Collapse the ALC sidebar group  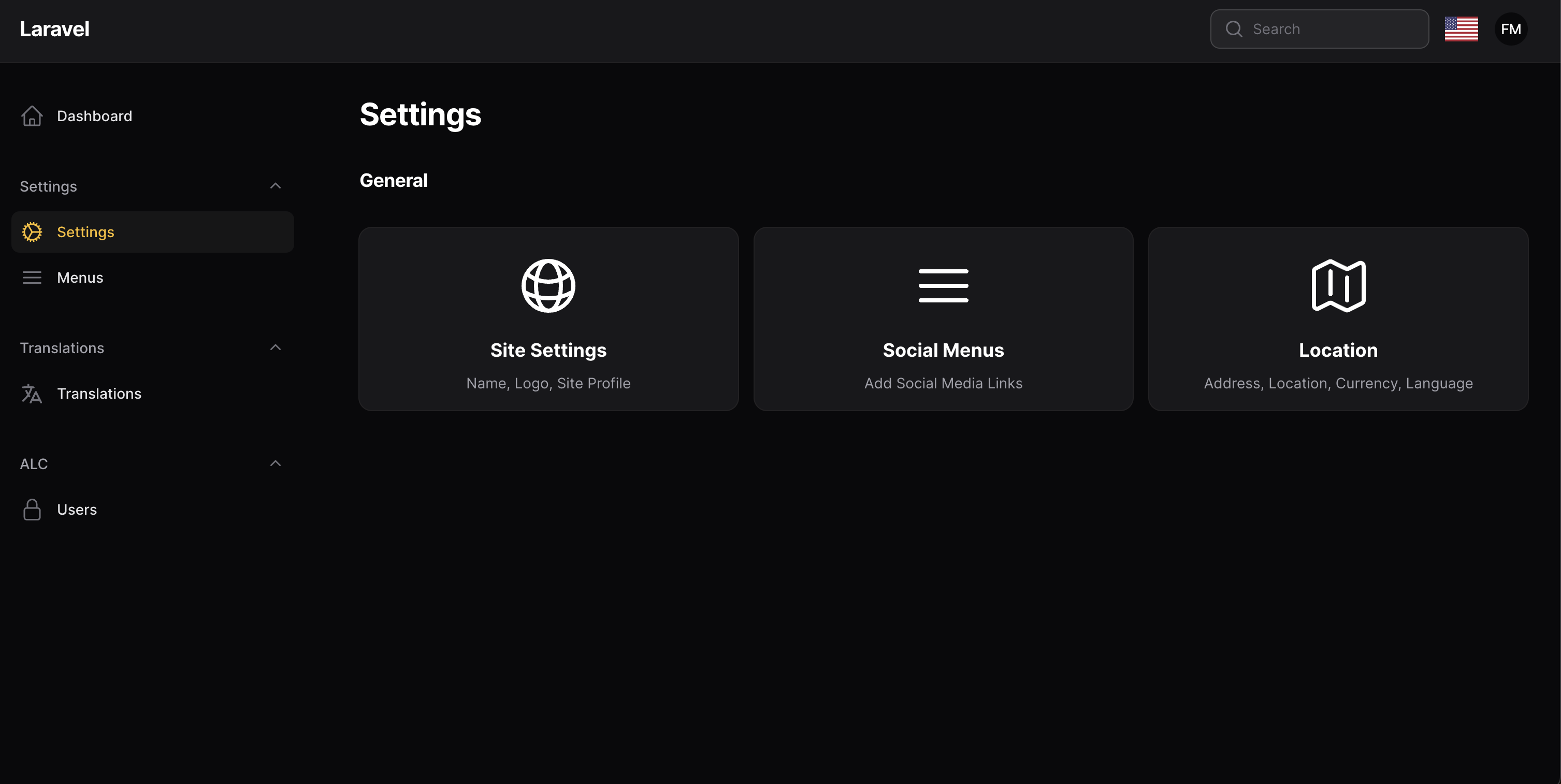click(275, 463)
